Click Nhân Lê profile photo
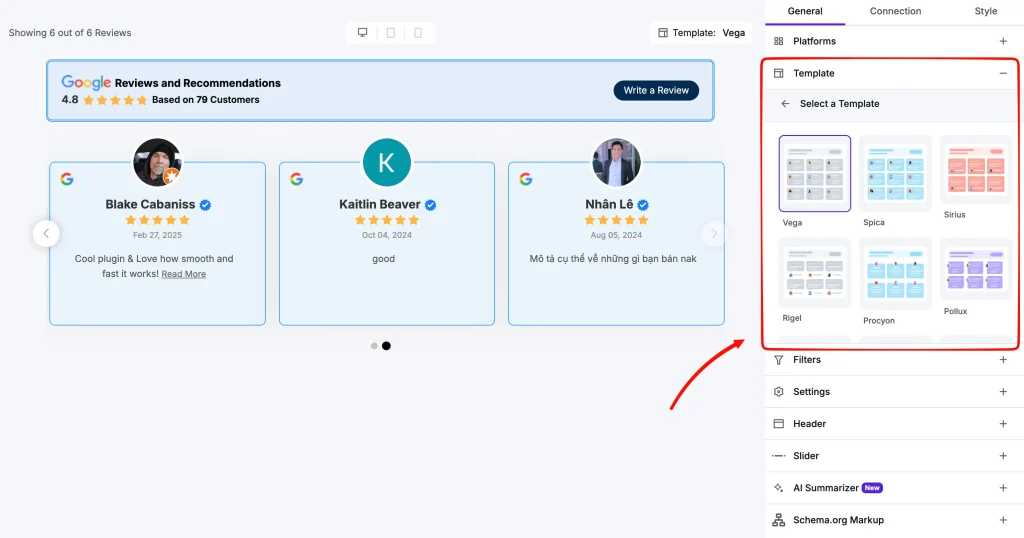The height and width of the screenshot is (538, 1024). pyautogui.click(x=616, y=162)
